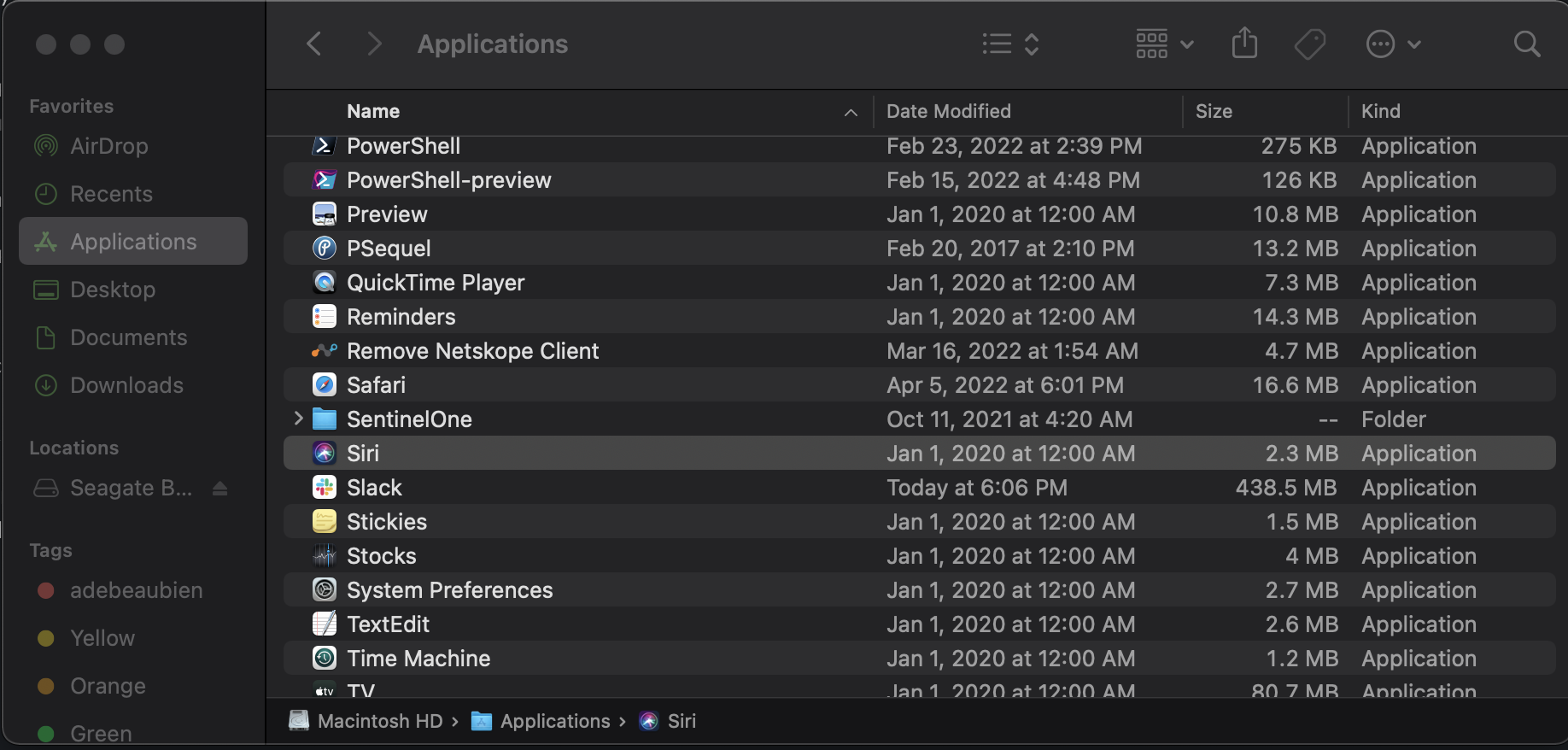Click the Slack app icon
Viewport: 1568px width, 750px height.
[325, 488]
